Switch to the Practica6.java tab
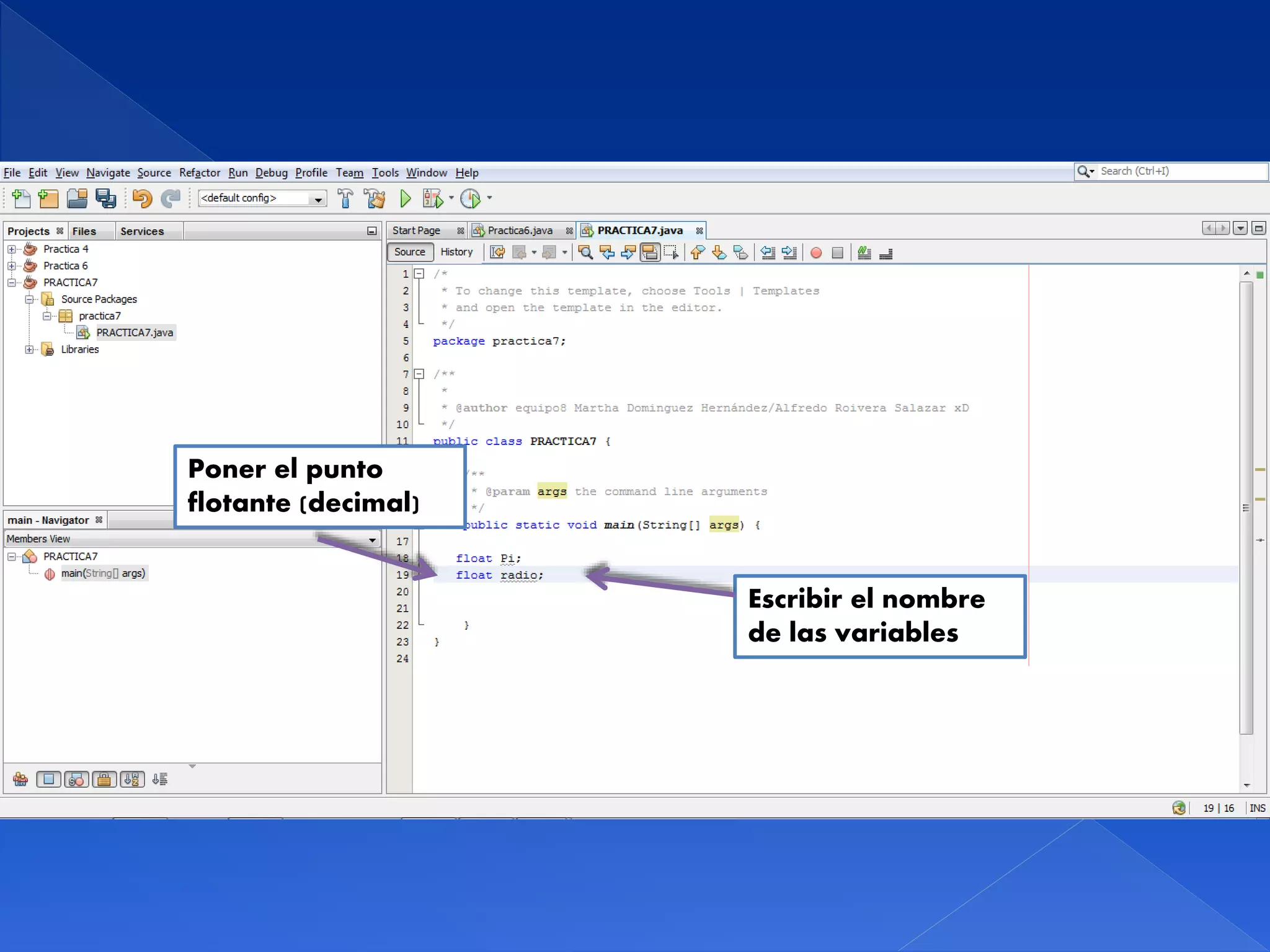Viewport: 1270px width, 952px height. point(519,231)
